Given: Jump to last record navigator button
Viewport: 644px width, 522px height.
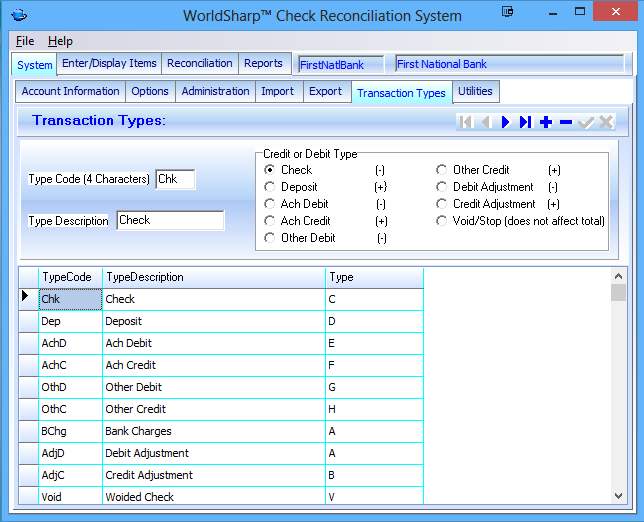Looking at the screenshot, I should coord(526,122).
